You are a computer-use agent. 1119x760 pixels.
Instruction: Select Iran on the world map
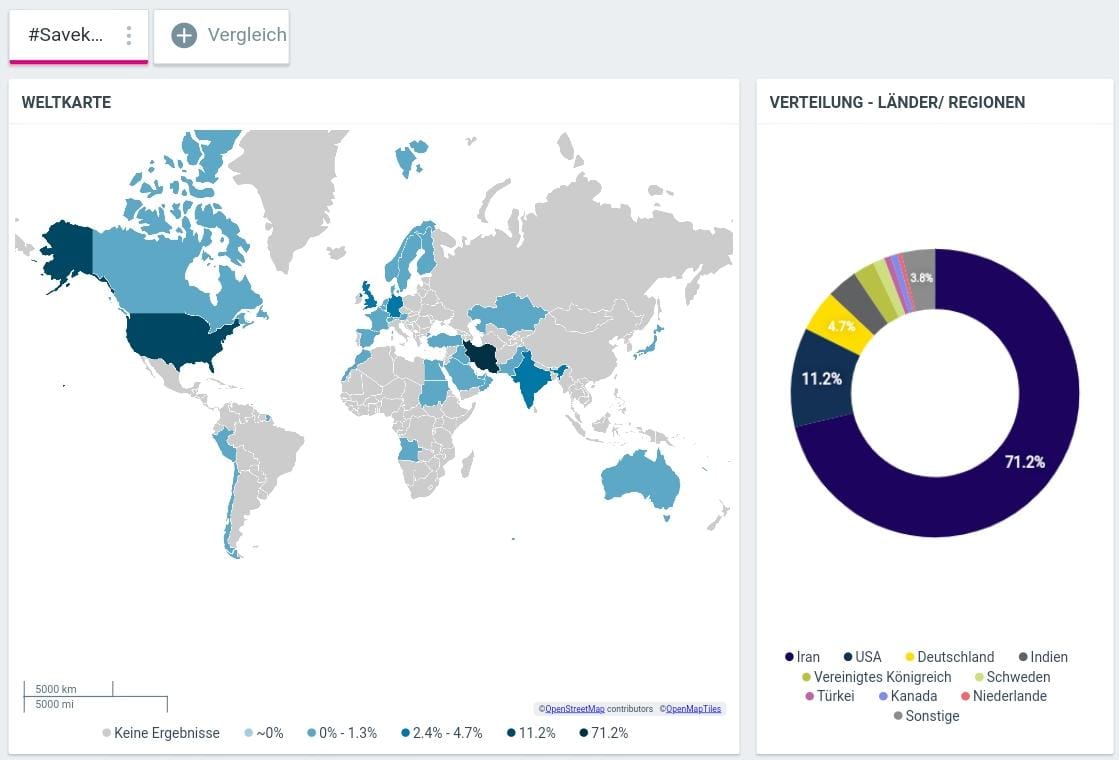[x=482, y=357]
